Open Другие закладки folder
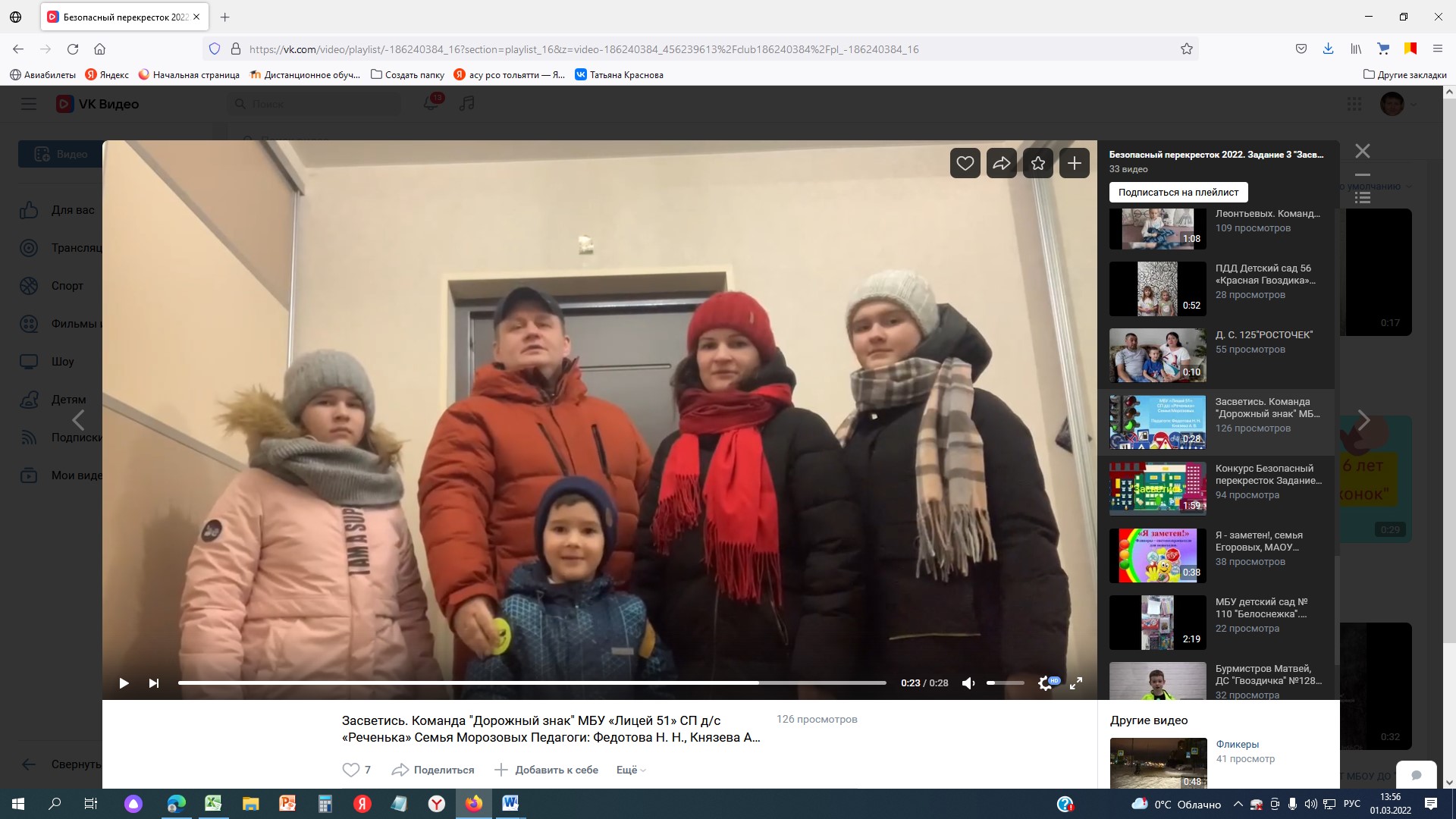Screen dimensions: 1456x819 coord(1404,74)
